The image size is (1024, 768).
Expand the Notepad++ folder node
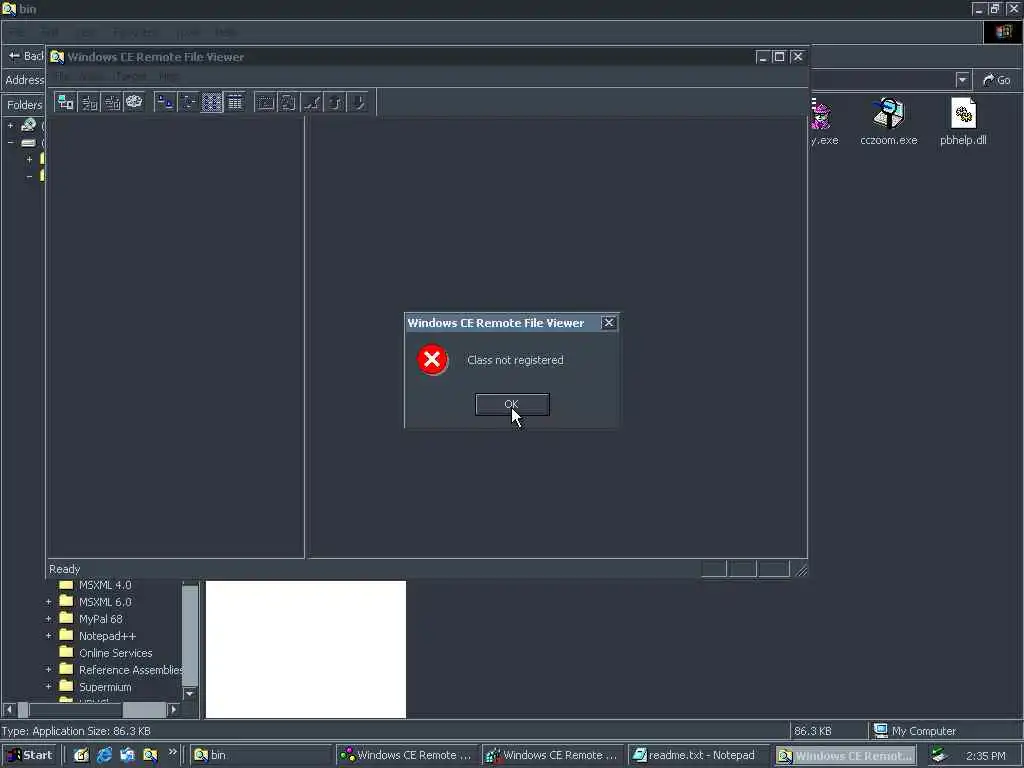coord(48,635)
